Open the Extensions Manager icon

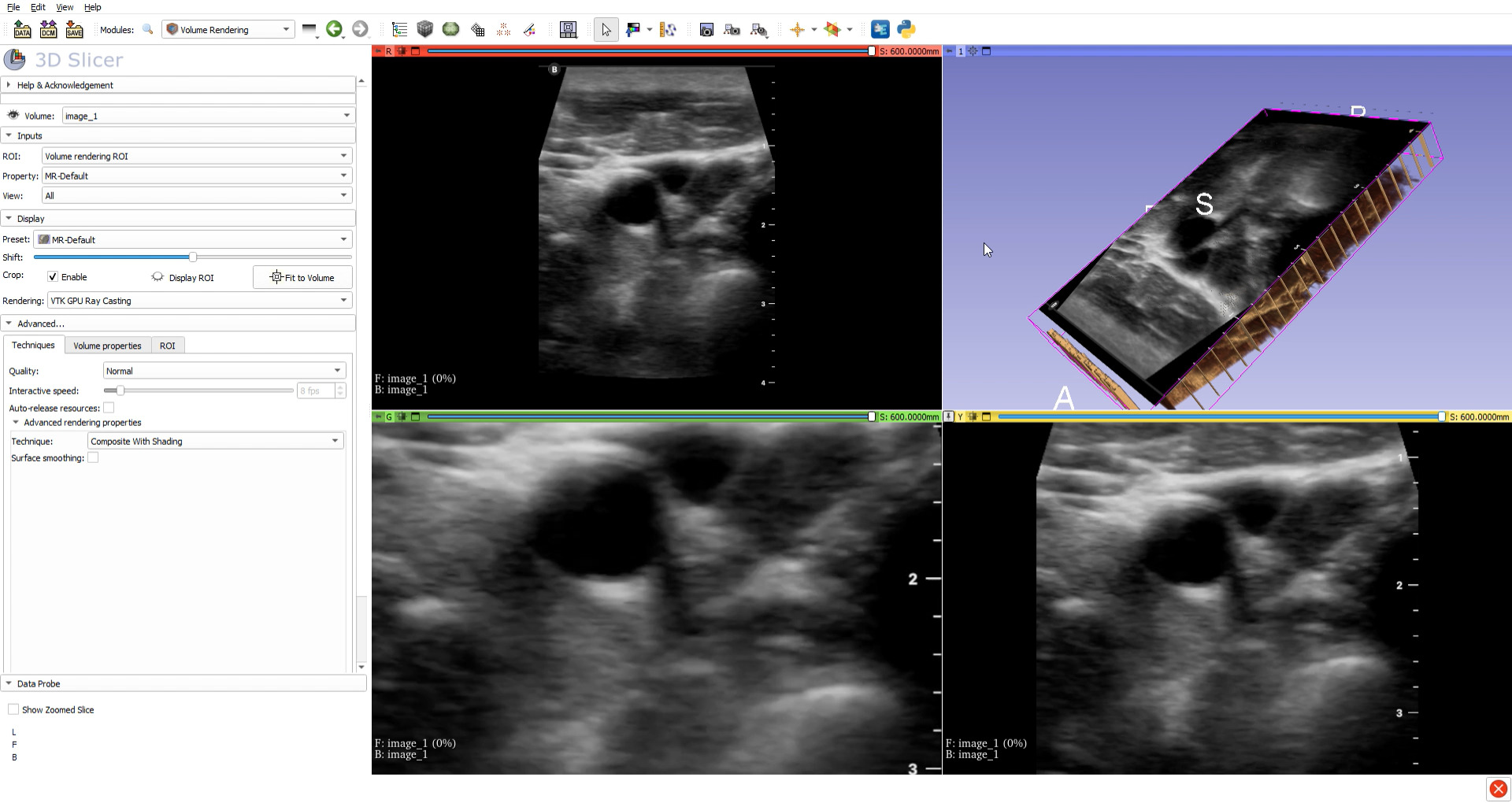click(x=880, y=30)
